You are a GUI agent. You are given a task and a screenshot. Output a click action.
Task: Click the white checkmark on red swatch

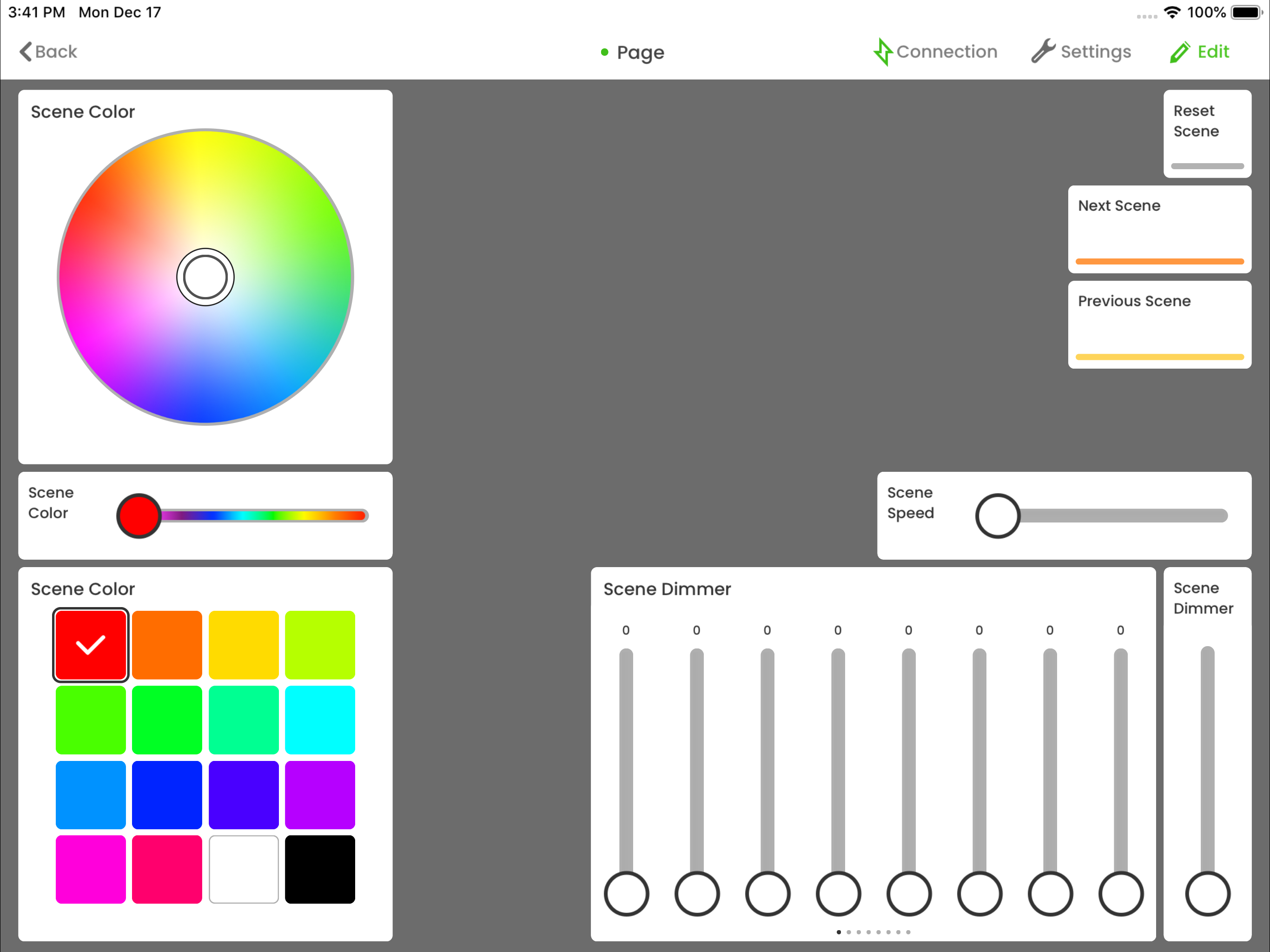pos(91,645)
